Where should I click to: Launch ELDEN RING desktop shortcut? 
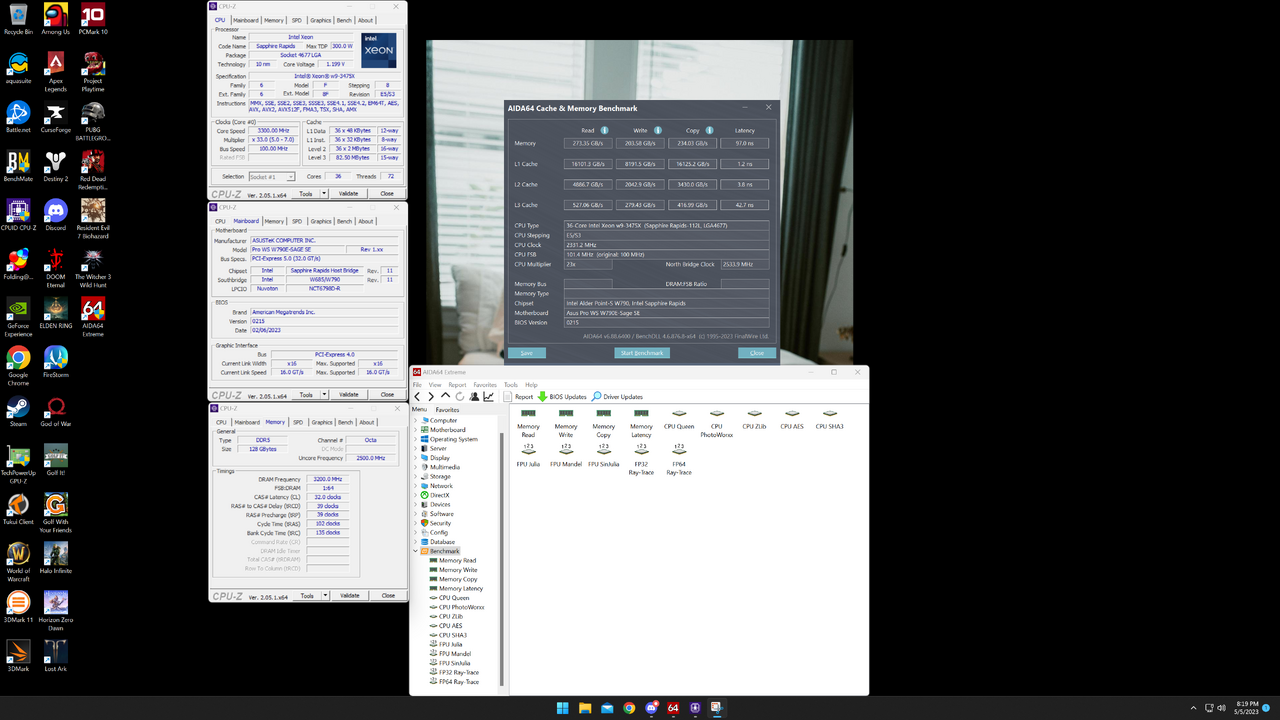coord(56,309)
